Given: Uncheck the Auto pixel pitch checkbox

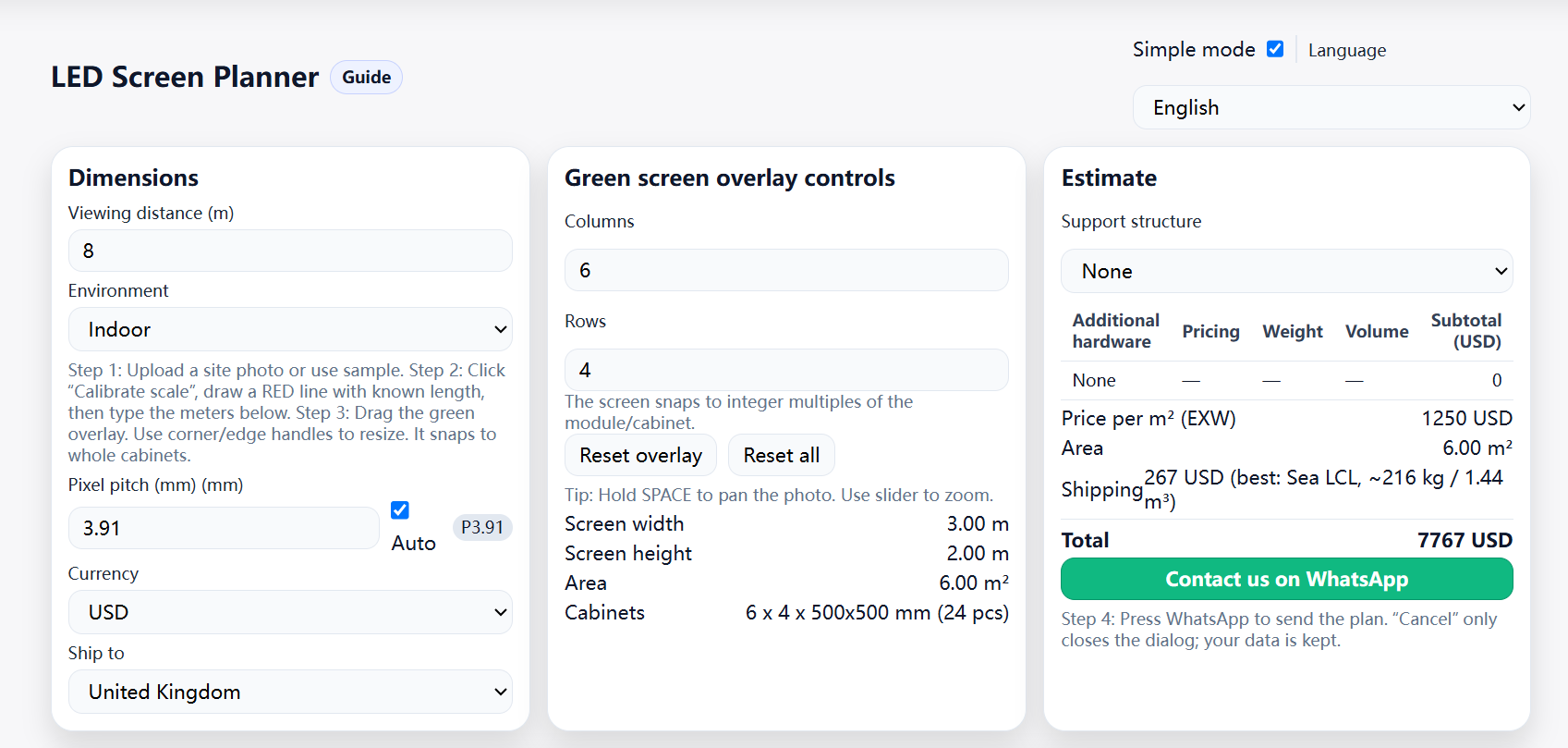Looking at the screenshot, I should [400, 510].
